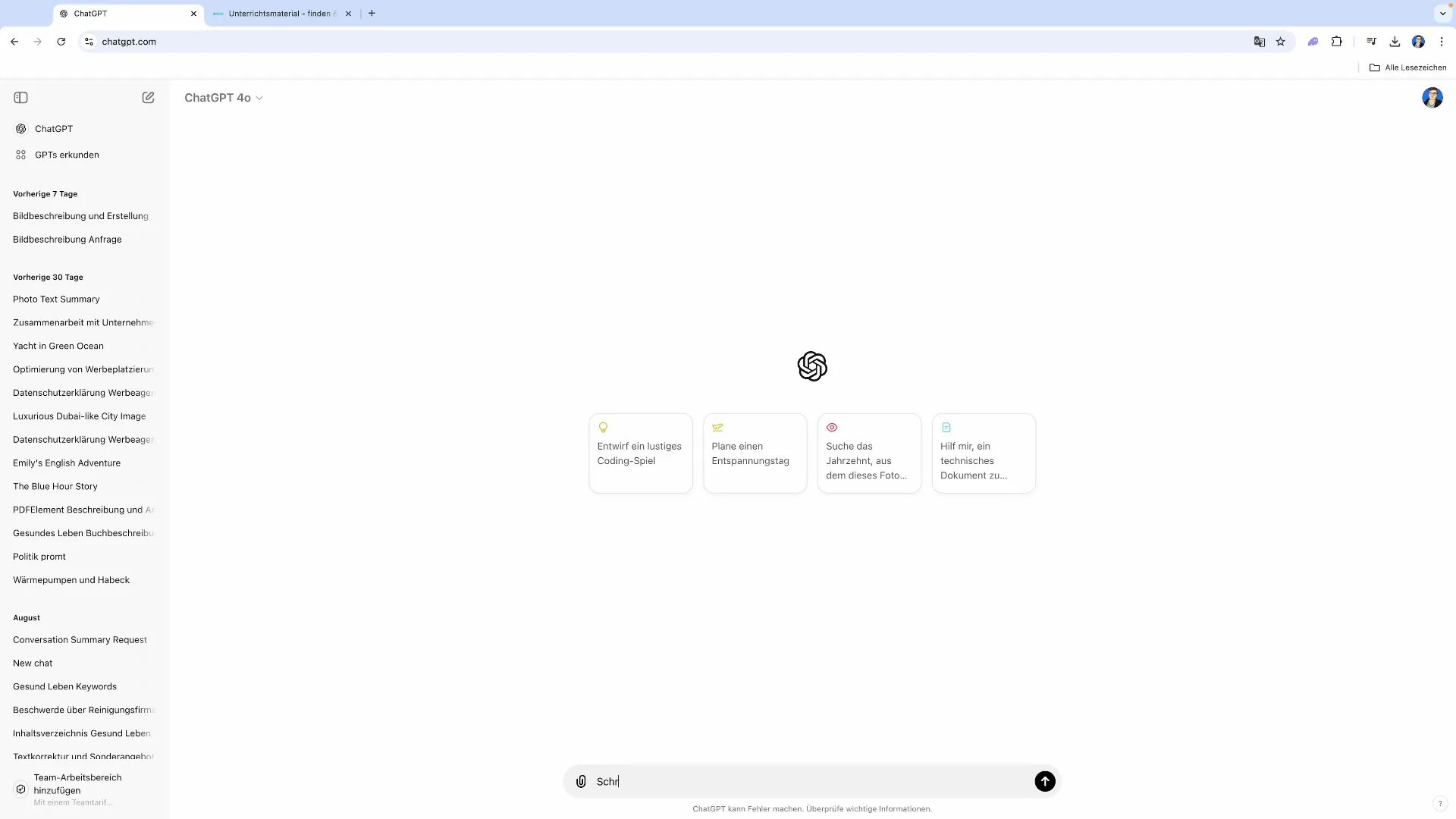This screenshot has width=1456, height=819.
Task: Click the new chat pencil icon
Action: pos(148,98)
